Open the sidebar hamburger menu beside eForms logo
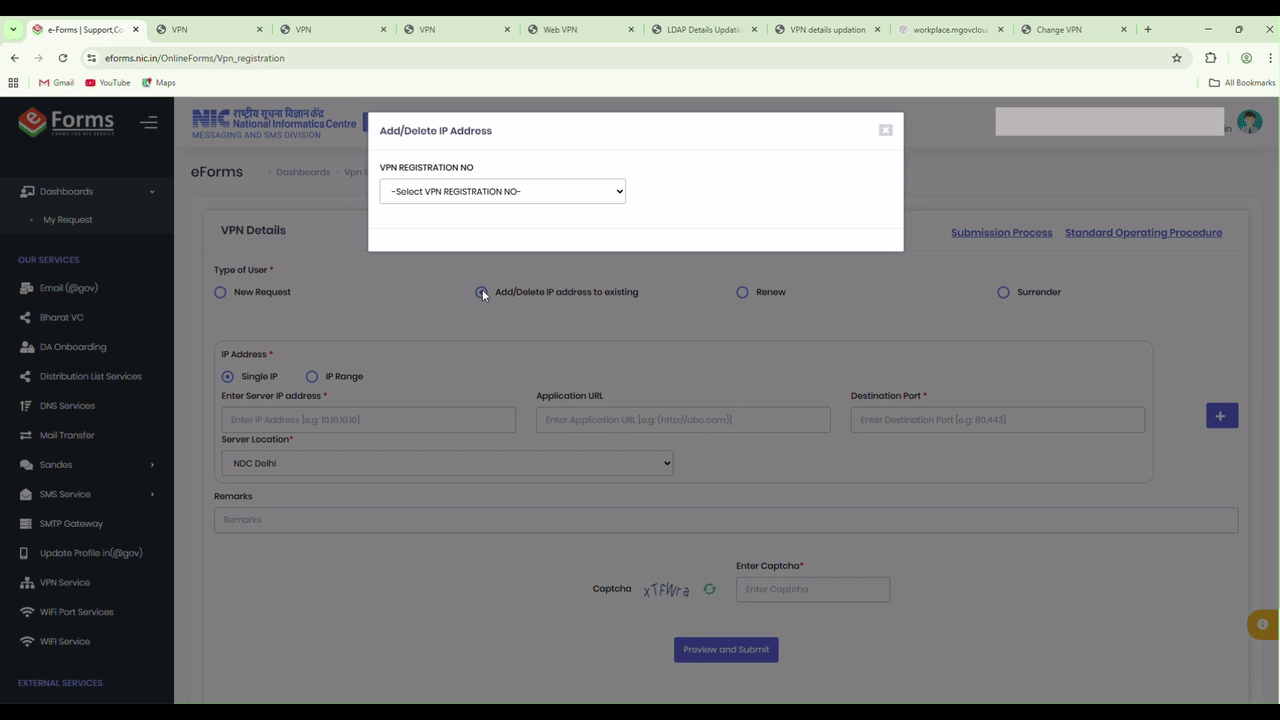 coord(149,122)
